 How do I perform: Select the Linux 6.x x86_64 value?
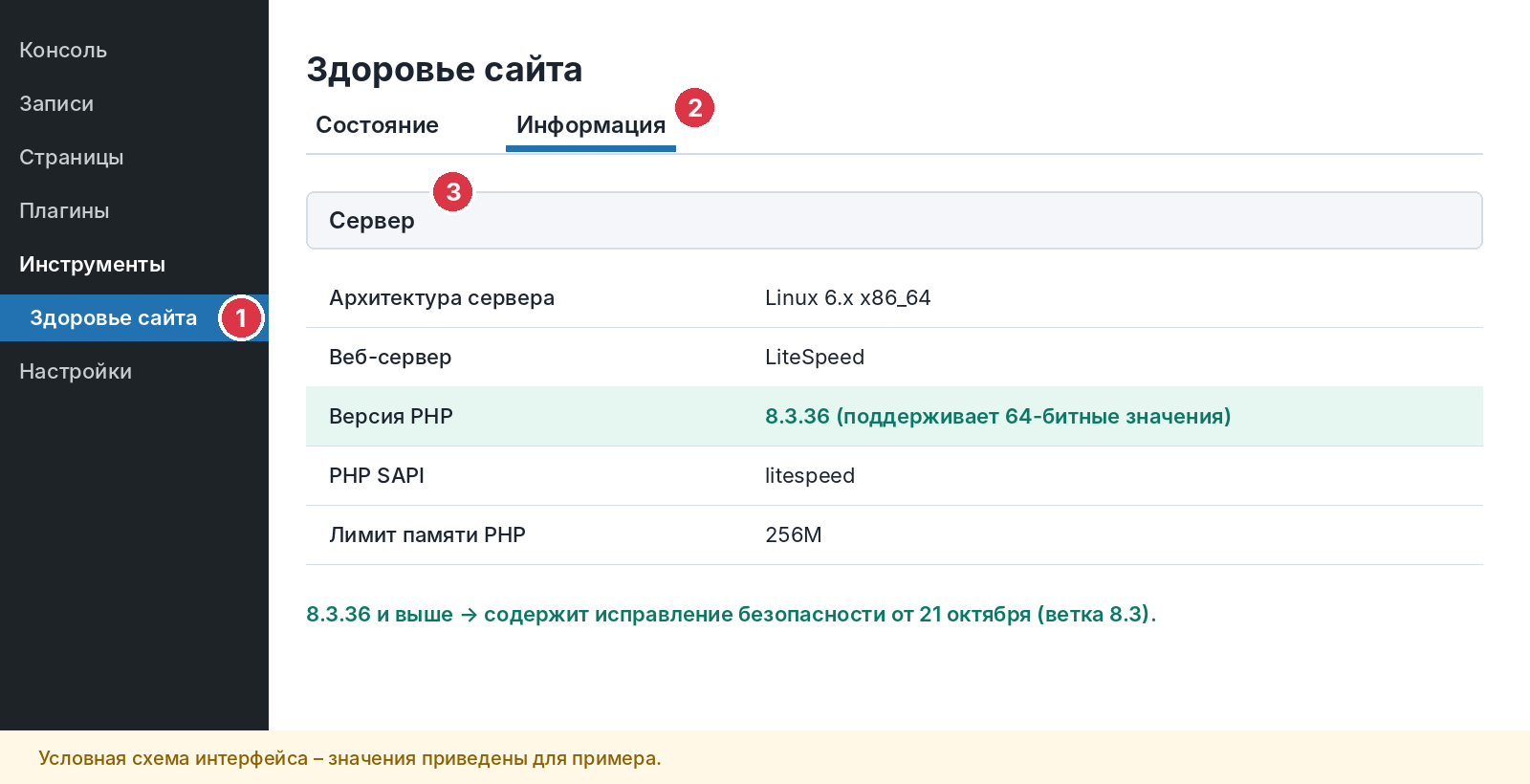(847, 297)
